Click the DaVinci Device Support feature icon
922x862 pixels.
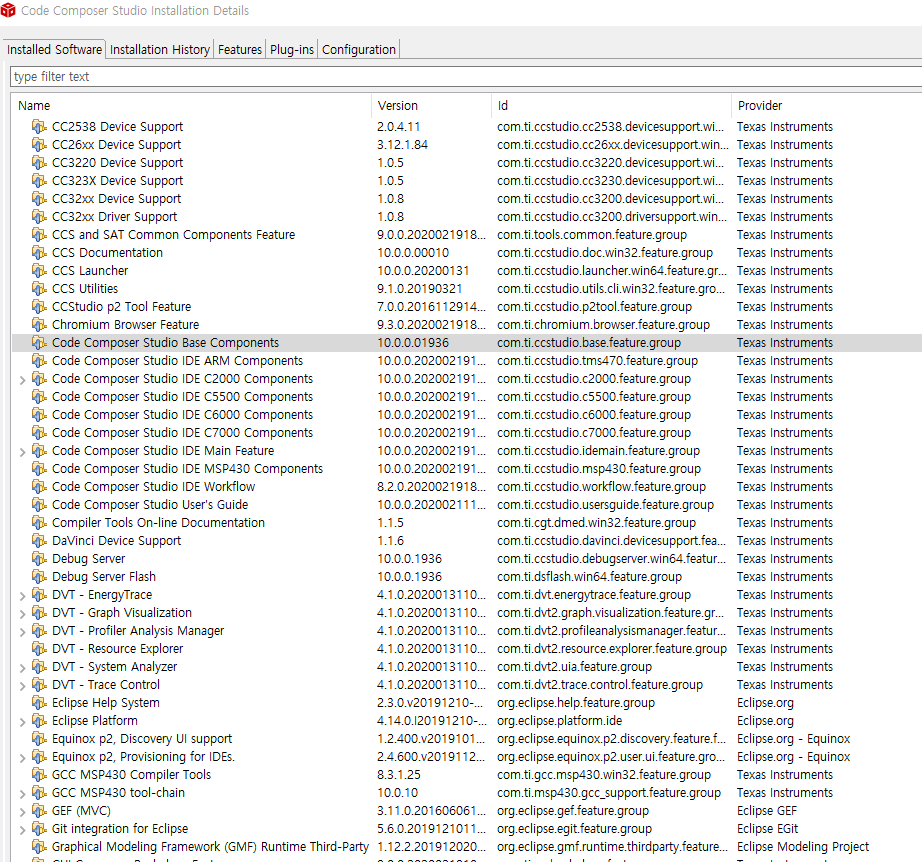point(39,540)
